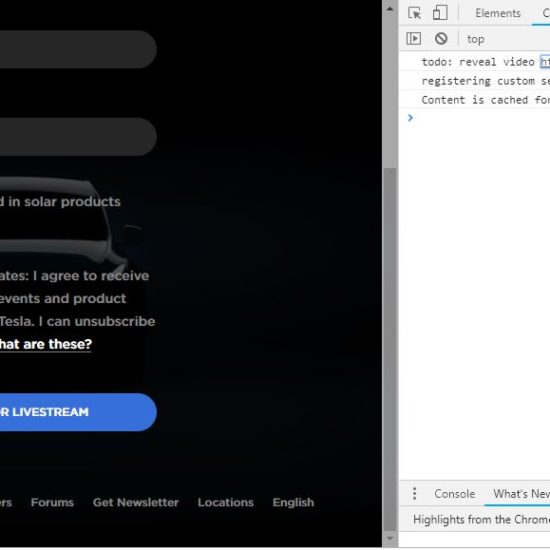Select the English language link

click(293, 502)
